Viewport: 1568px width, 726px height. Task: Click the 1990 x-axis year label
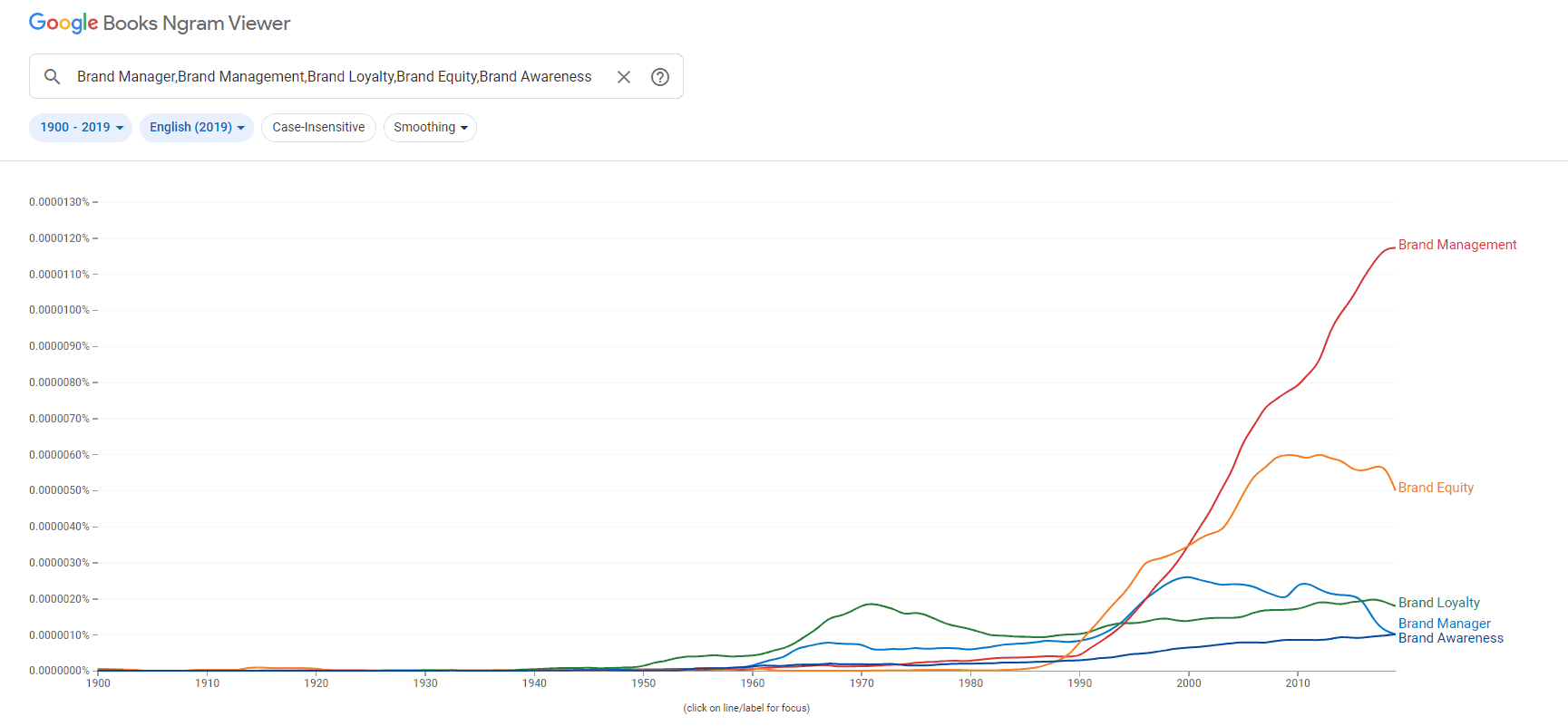click(x=1079, y=683)
